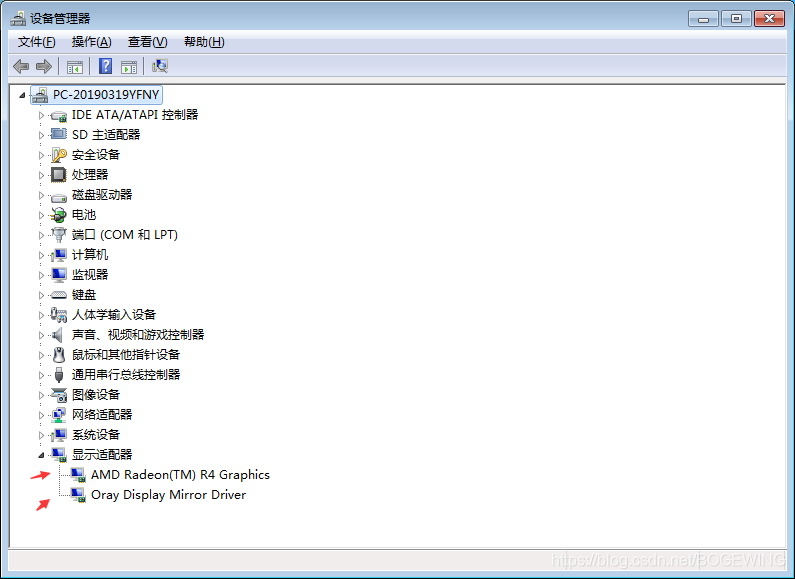Expand the 声音、视频和游戏控制器 node

click(x=41, y=335)
